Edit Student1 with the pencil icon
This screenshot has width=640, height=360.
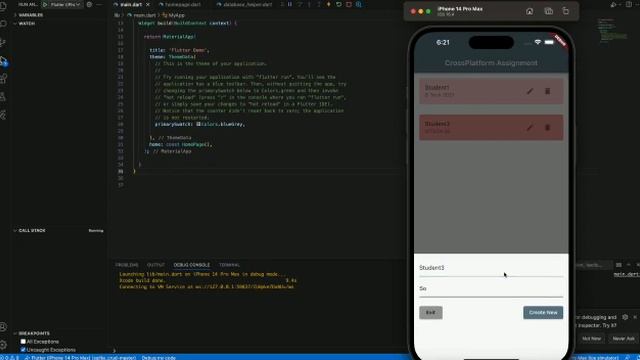[530, 91]
